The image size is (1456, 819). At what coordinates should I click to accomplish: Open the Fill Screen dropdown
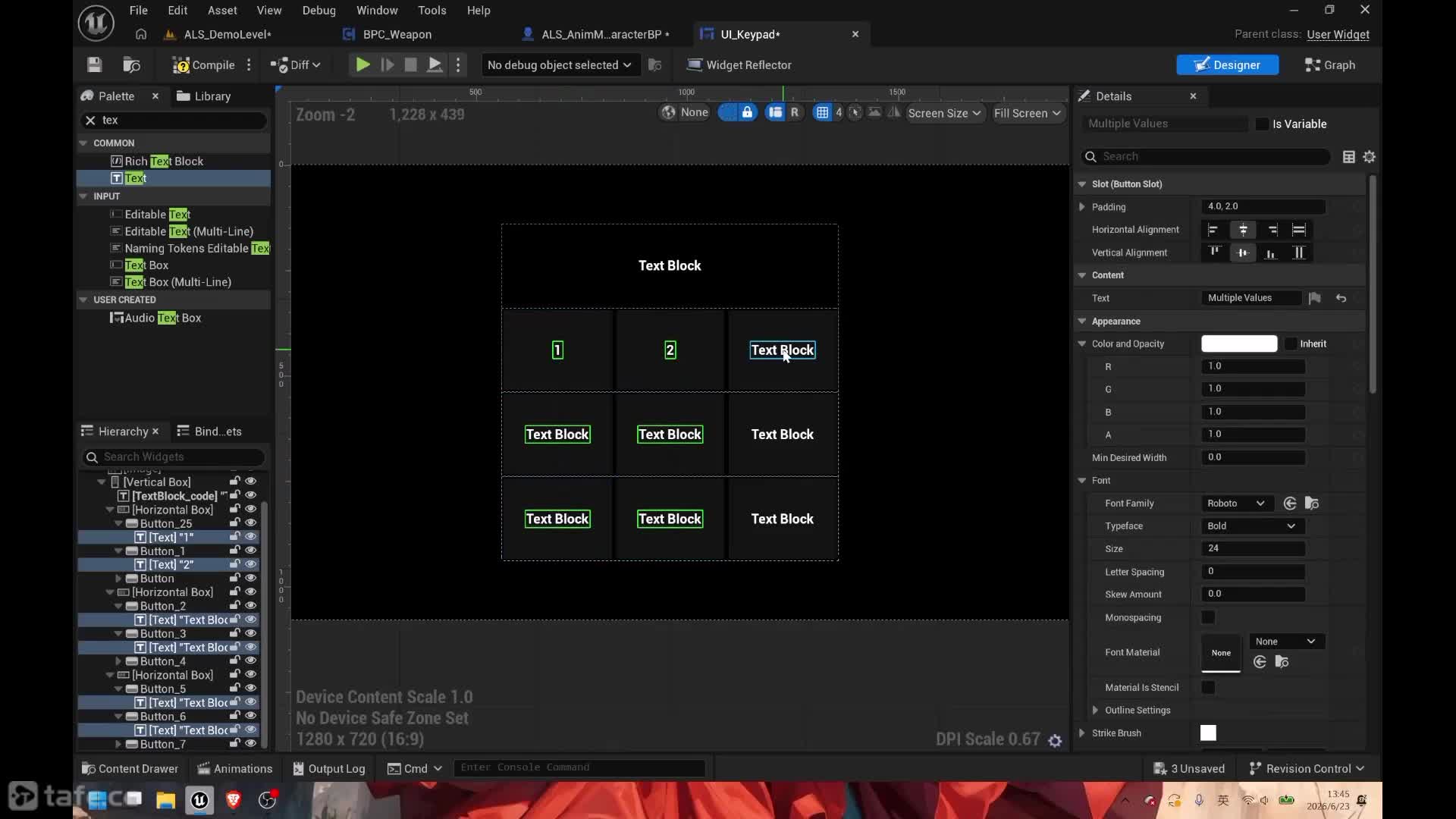click(1027, 113)
